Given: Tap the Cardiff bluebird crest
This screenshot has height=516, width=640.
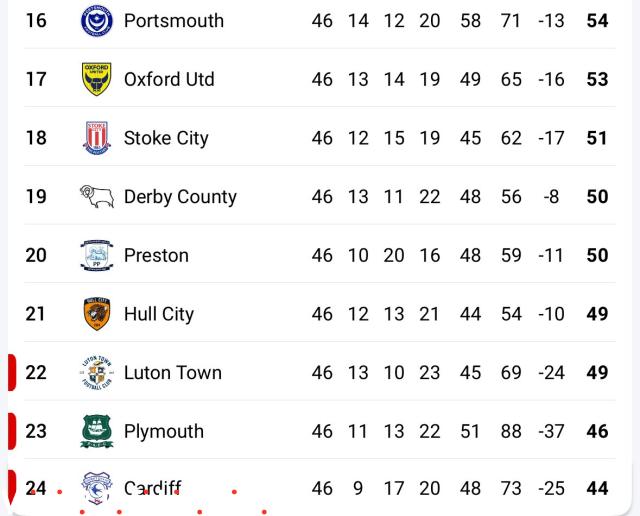Looking at the screenshot, I should pyautogui.click(x=97, y=488).
